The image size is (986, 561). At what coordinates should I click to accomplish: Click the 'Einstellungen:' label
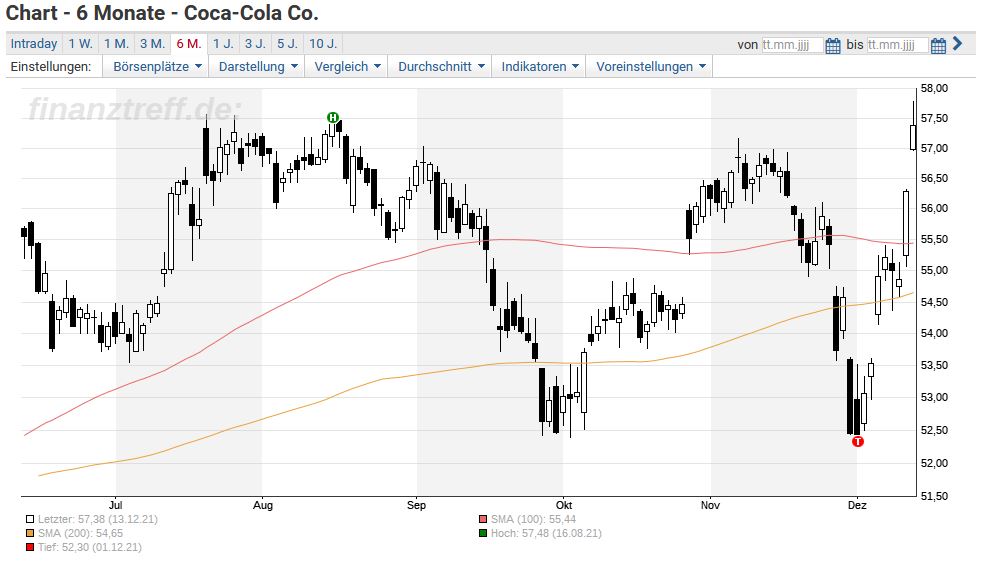click(x=51, y=67)
